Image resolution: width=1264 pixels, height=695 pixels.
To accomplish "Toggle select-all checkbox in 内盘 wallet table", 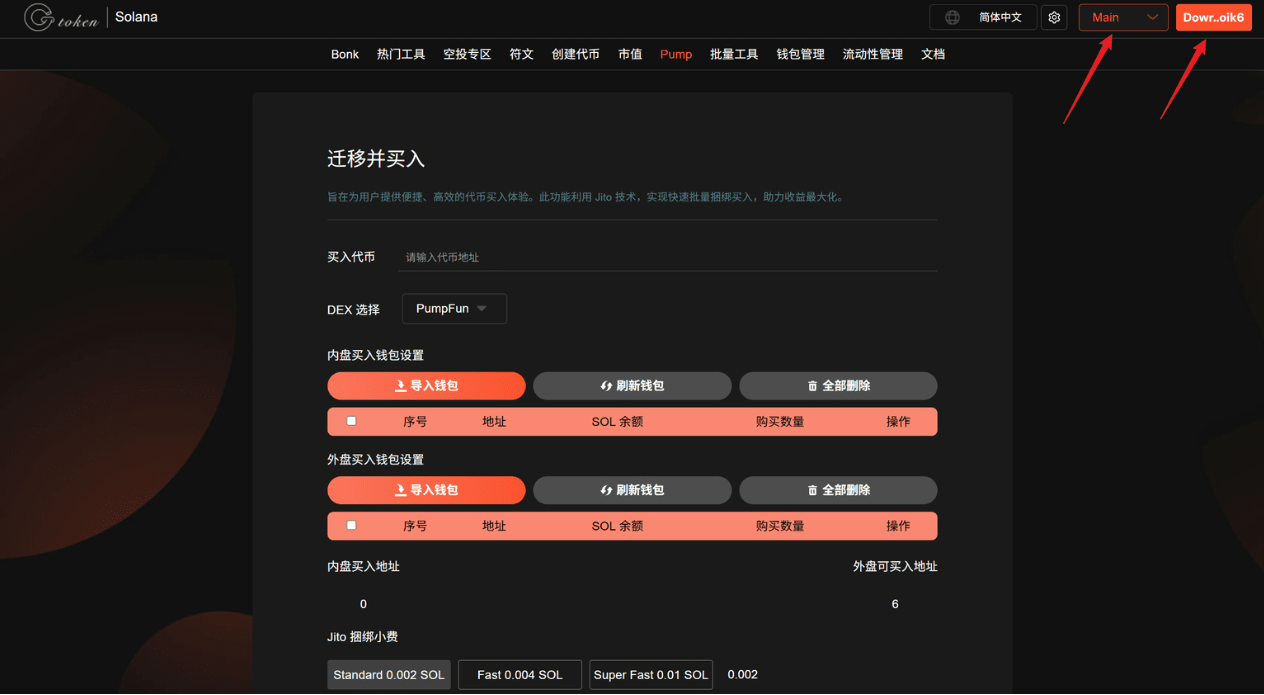I will click(x=351, y=421).
